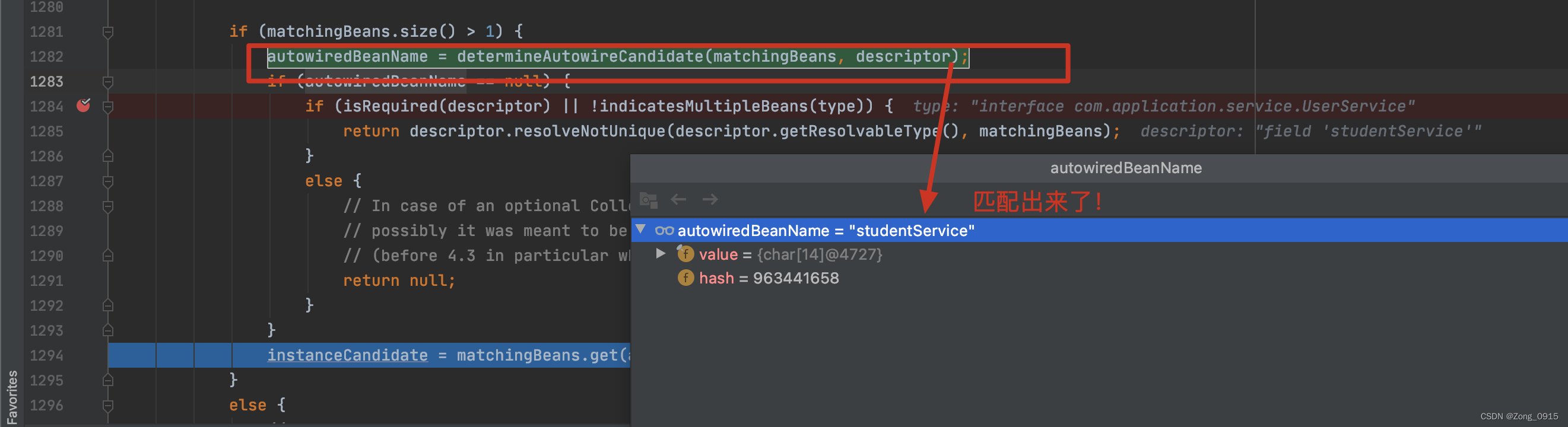Viewport: 1568px width, 427px height.
Task: Click the glasses watch icon beside autowiredBeanName
Action: 664,231
